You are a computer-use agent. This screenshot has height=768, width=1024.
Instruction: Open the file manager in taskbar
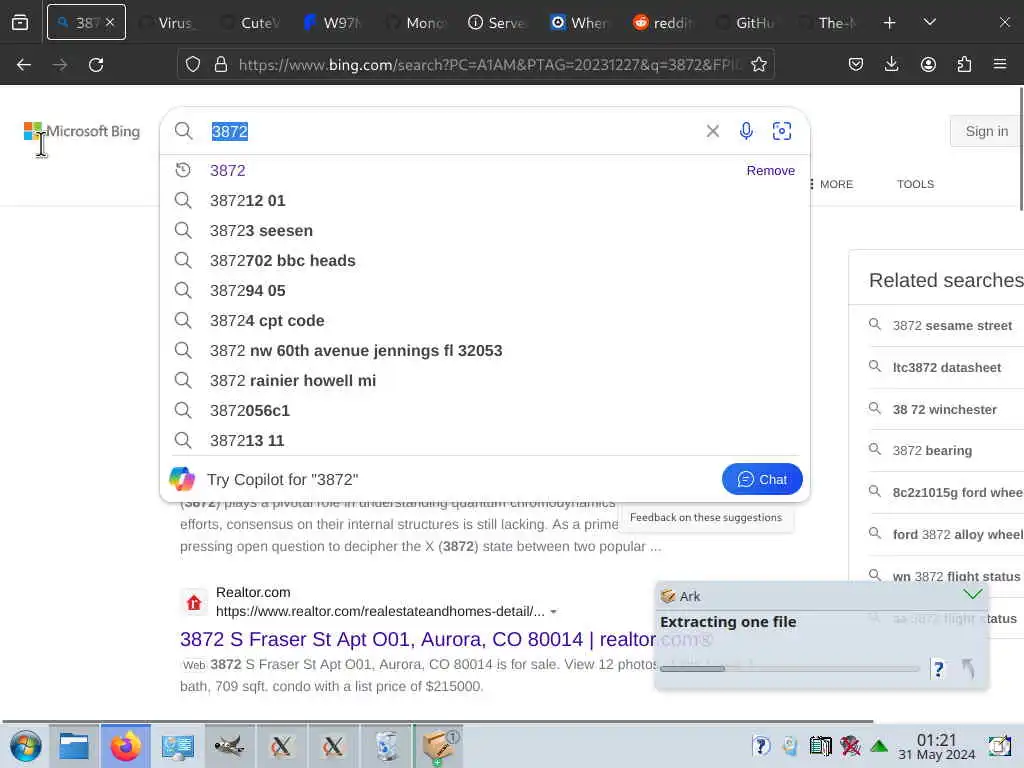pos(74,746)
